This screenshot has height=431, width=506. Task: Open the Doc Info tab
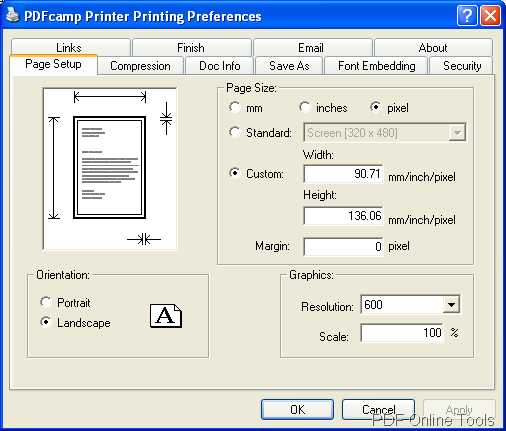tap(220, 66)
